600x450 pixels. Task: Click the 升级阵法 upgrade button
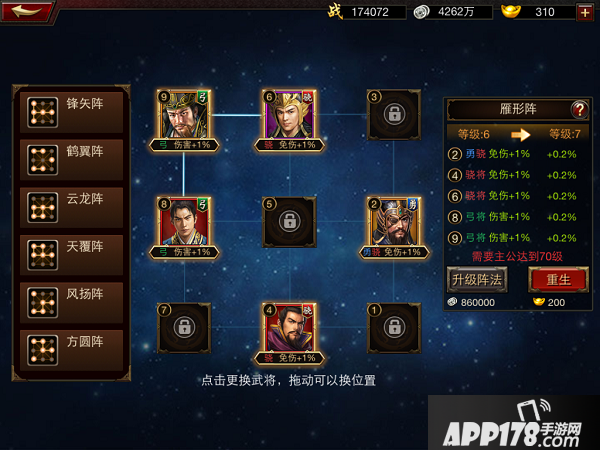477,280
